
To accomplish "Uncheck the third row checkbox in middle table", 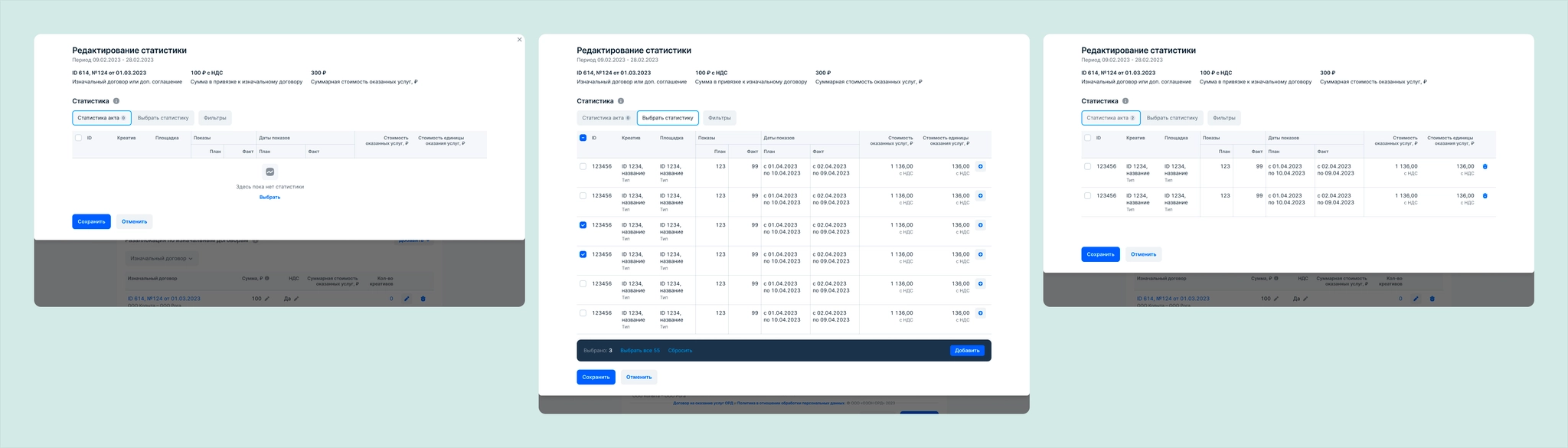I will click(x=583, y=225).
